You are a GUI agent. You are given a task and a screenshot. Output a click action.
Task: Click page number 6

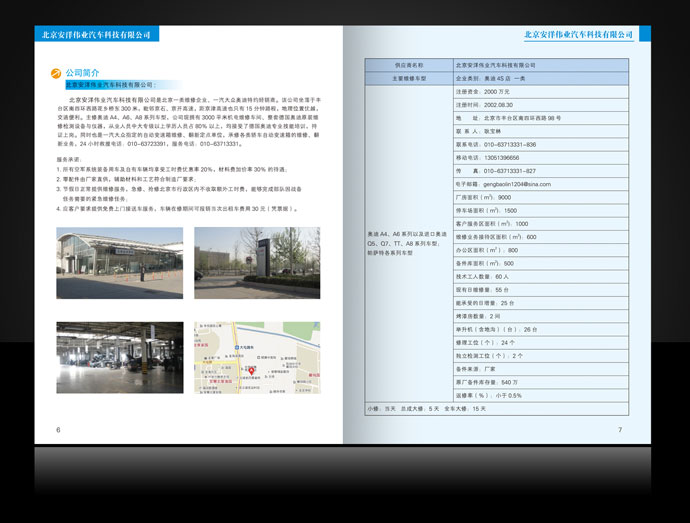[58, 430]
